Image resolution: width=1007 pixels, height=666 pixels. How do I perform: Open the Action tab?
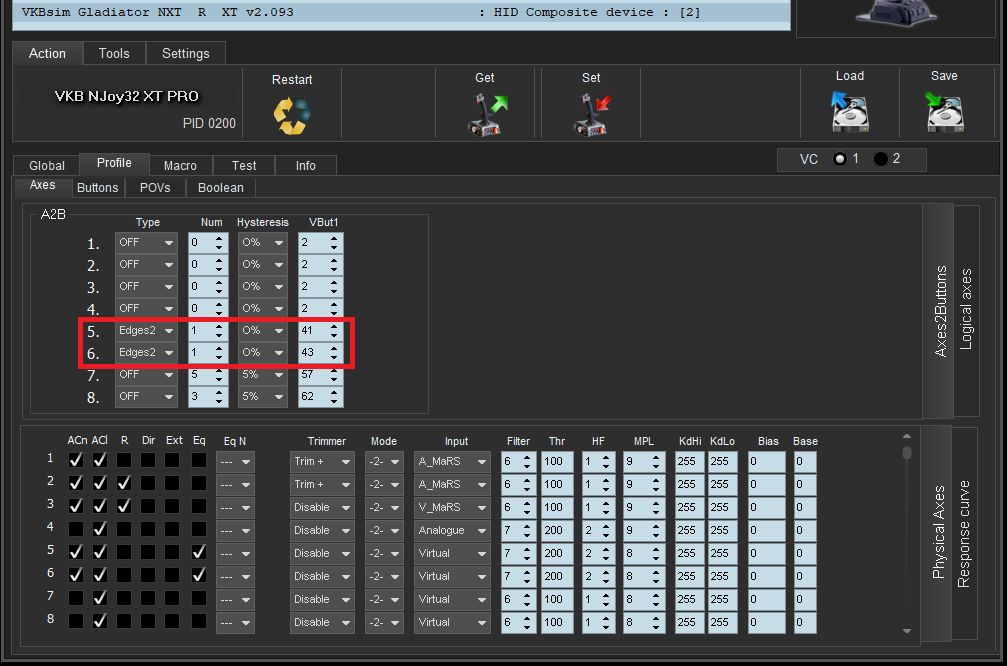pyautogui.click(x=48, y=53)
